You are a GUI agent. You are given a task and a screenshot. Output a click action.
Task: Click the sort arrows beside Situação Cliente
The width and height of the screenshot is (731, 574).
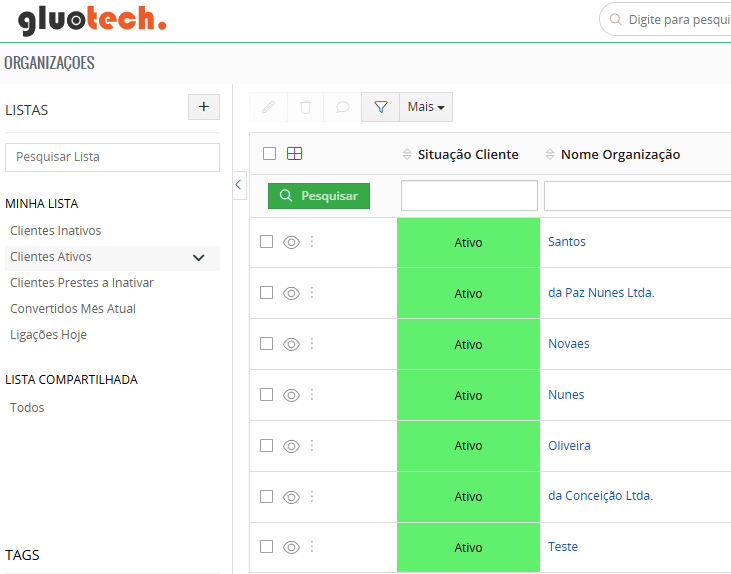(x=407, y=155)
